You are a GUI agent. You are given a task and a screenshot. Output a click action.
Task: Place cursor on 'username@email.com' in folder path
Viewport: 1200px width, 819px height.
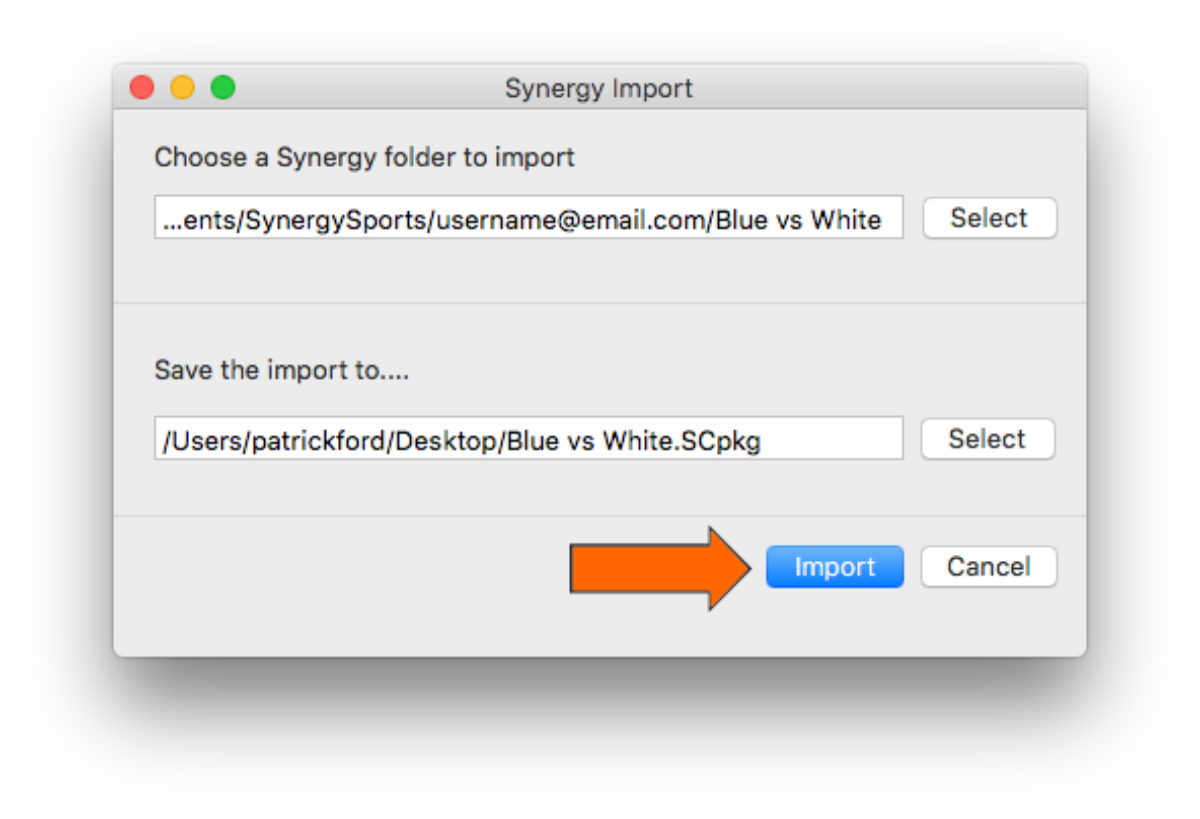(572, 219)
